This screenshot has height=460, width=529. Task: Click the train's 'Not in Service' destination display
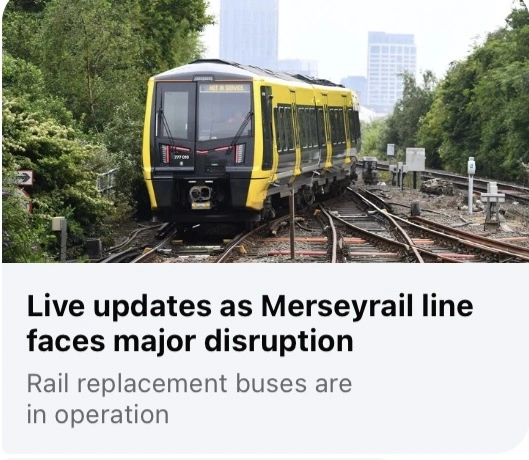point(225,88)
